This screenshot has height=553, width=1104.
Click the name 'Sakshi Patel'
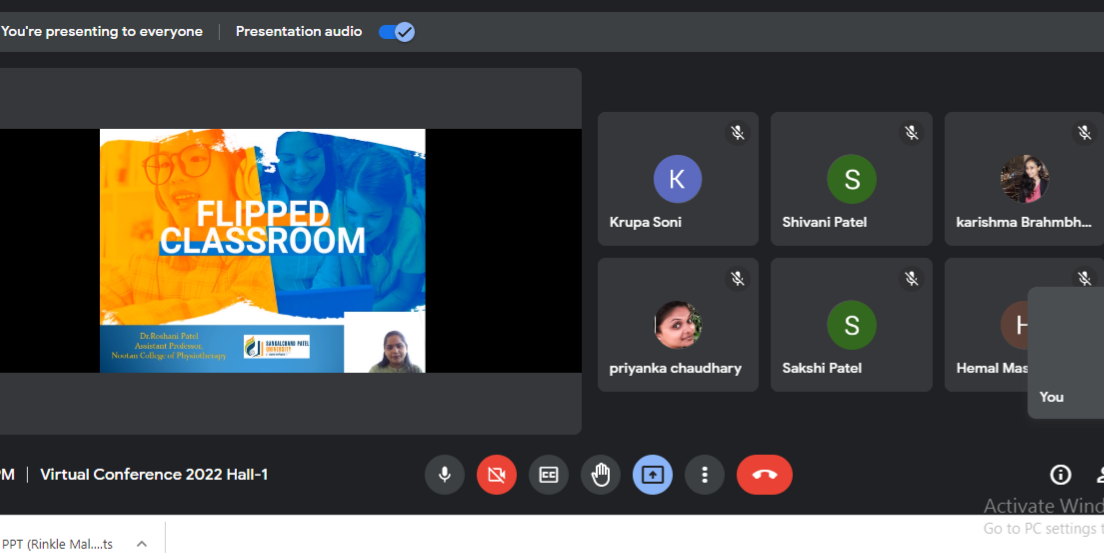coord(822,368)
